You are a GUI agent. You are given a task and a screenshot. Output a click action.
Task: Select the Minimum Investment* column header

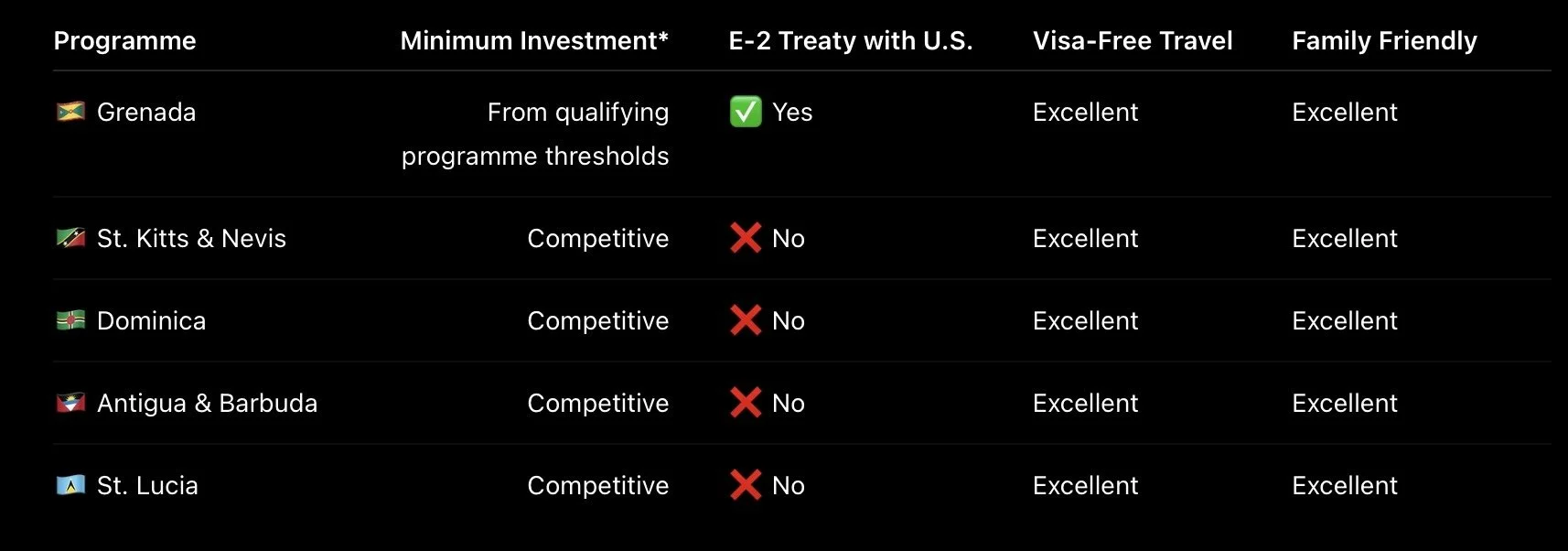pyautogui.click(x=534, y=41)
